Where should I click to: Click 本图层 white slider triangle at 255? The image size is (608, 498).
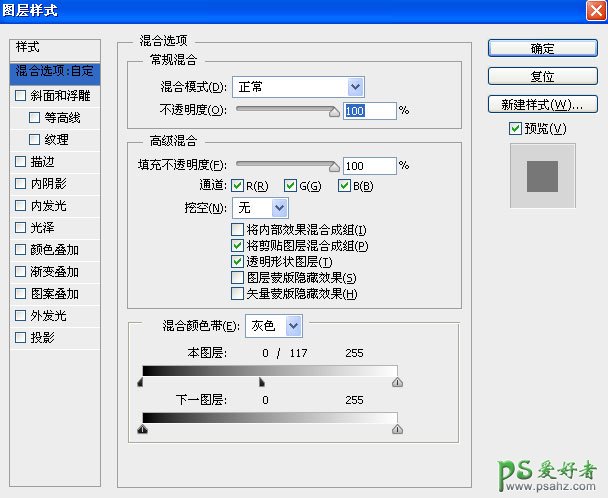click(x=397, y=382)
